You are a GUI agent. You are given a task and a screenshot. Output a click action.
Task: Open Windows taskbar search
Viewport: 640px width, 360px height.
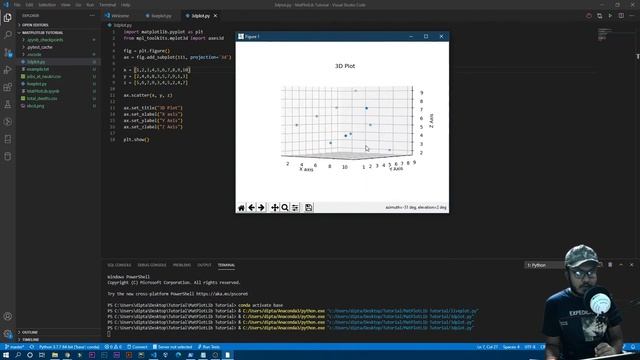click(x=18, y=356)
